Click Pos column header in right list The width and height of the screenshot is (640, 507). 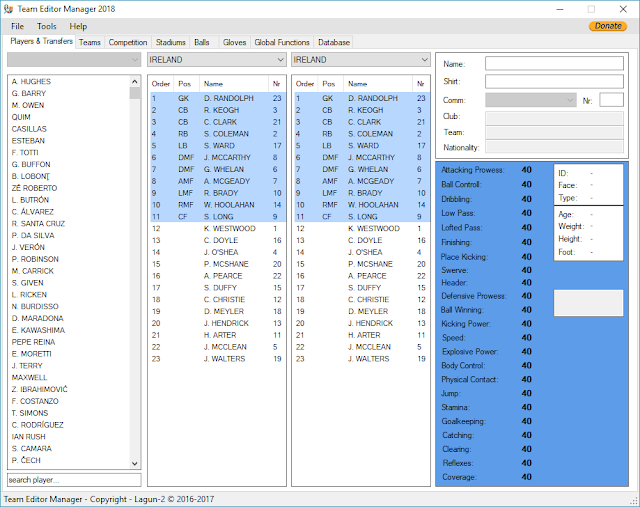point(330,84)
